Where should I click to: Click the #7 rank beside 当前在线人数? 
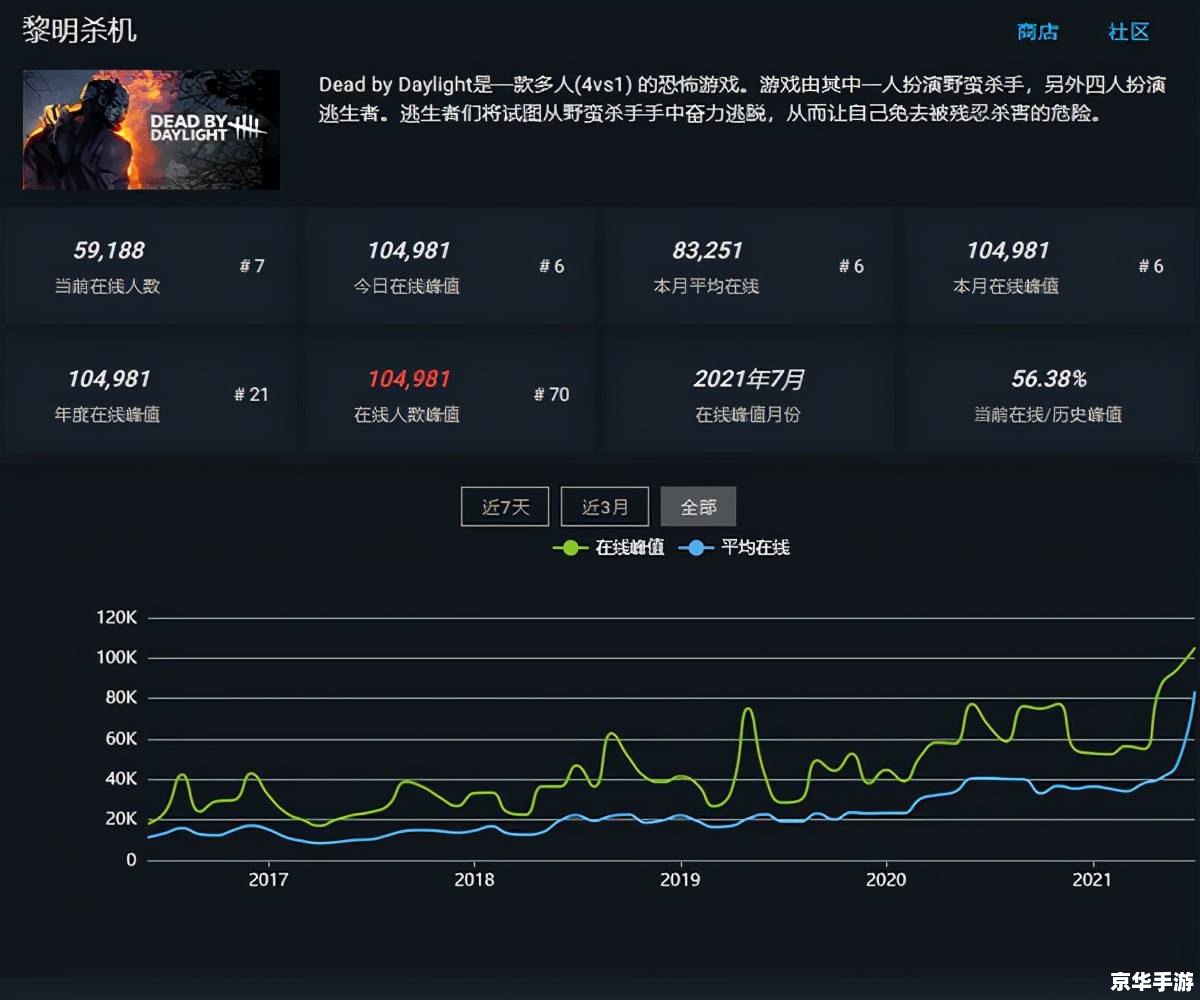pyautogui.click(x=252, y=266)
